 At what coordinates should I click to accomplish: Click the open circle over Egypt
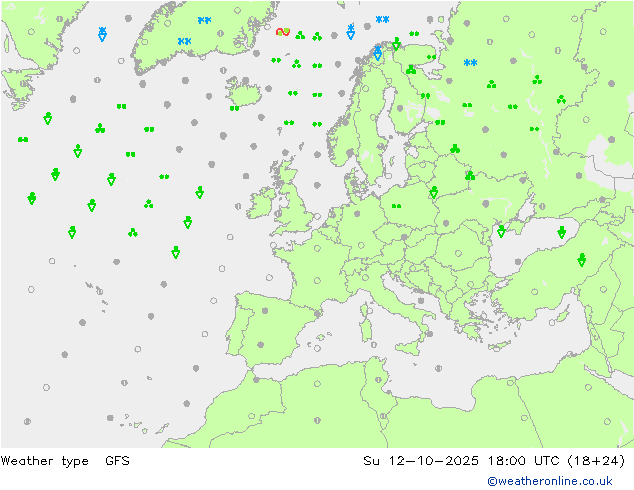point(524,418)
